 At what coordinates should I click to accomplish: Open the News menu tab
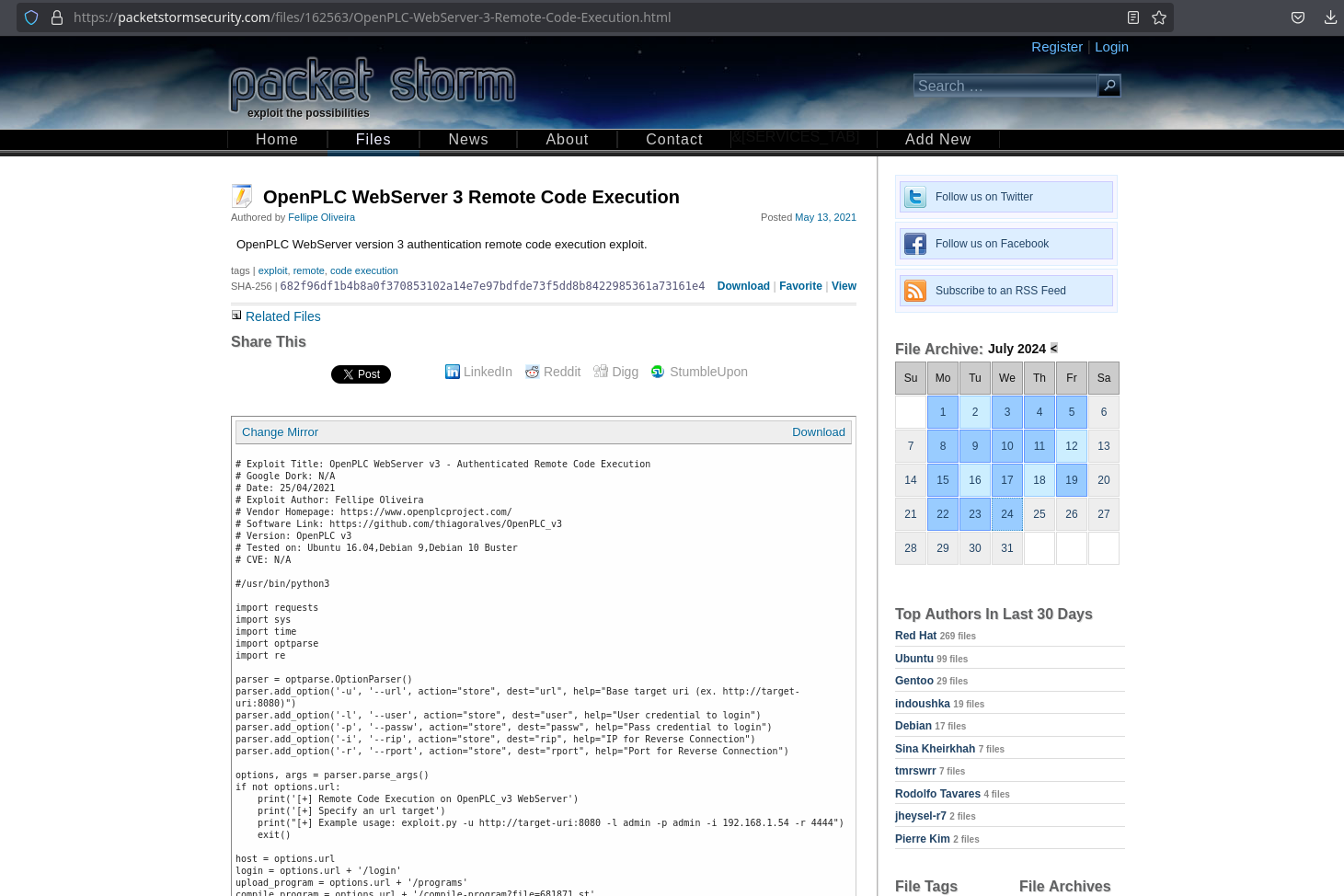468,139
